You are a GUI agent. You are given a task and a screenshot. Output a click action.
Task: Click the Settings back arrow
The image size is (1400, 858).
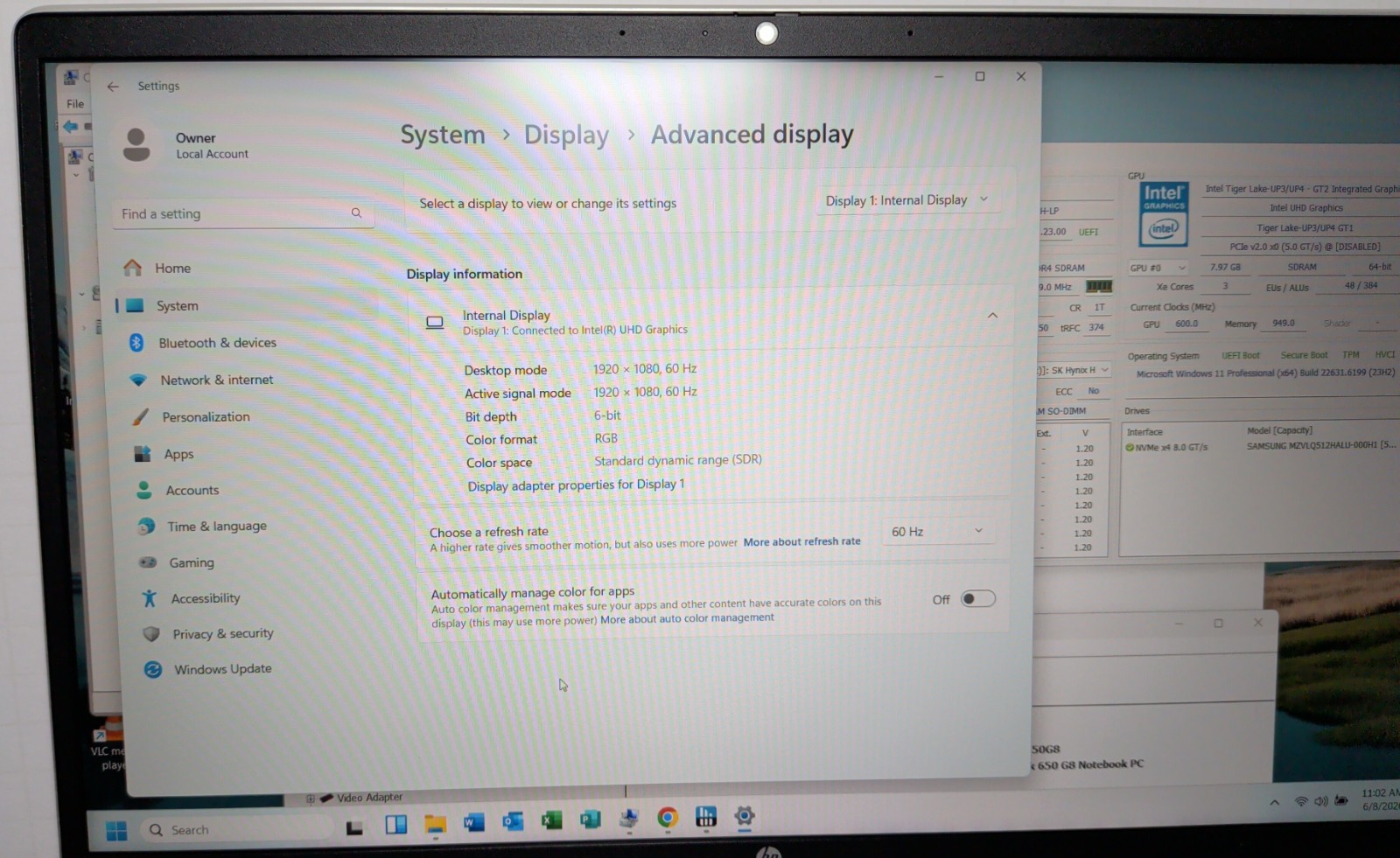click(113, 87)
